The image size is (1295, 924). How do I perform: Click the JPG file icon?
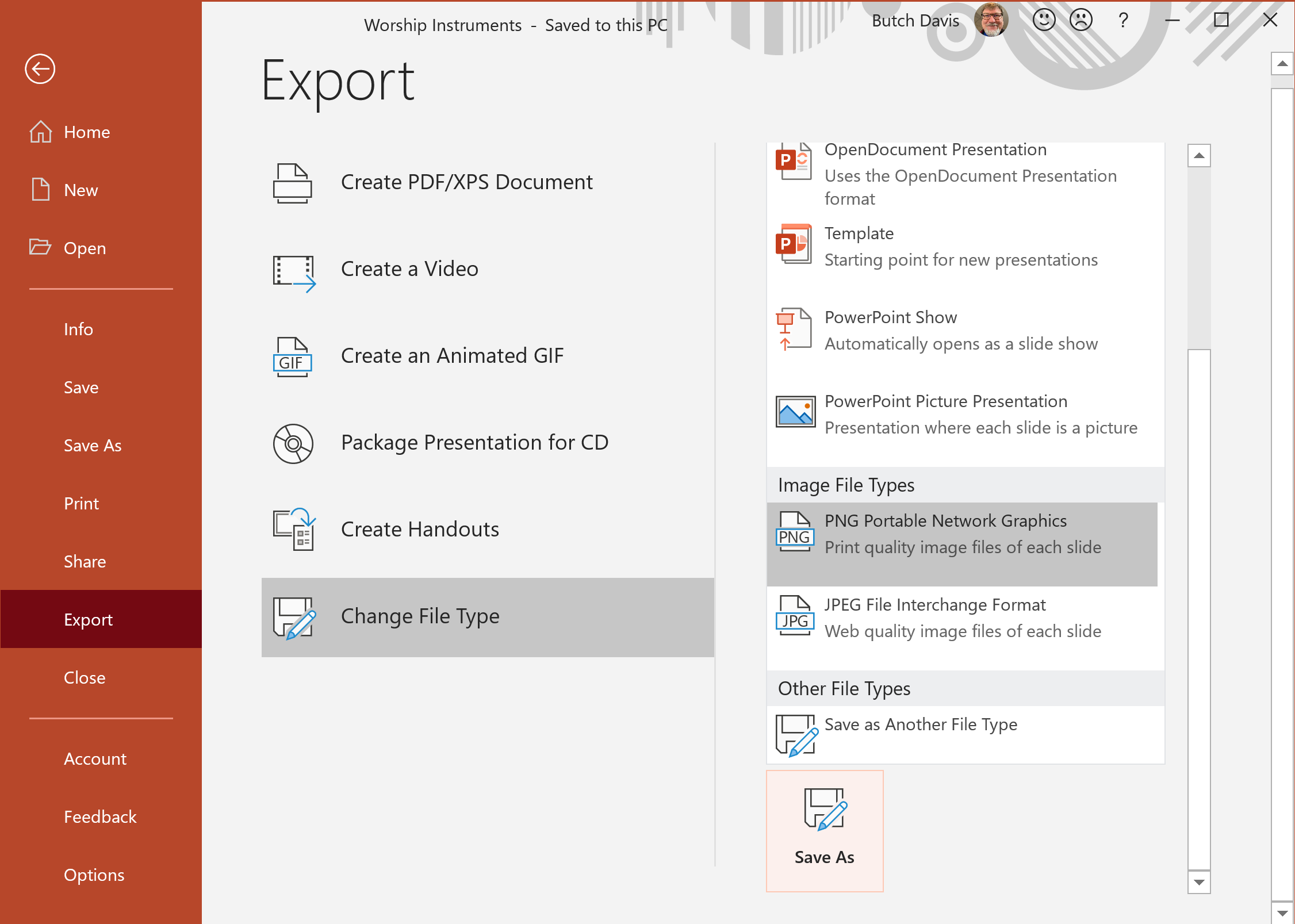click(795, 615)
